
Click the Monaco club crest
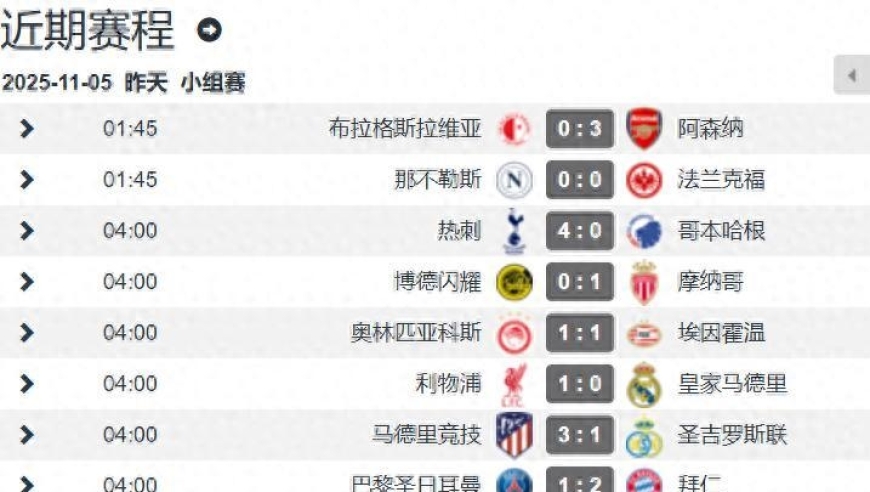(x=644, y=282)
